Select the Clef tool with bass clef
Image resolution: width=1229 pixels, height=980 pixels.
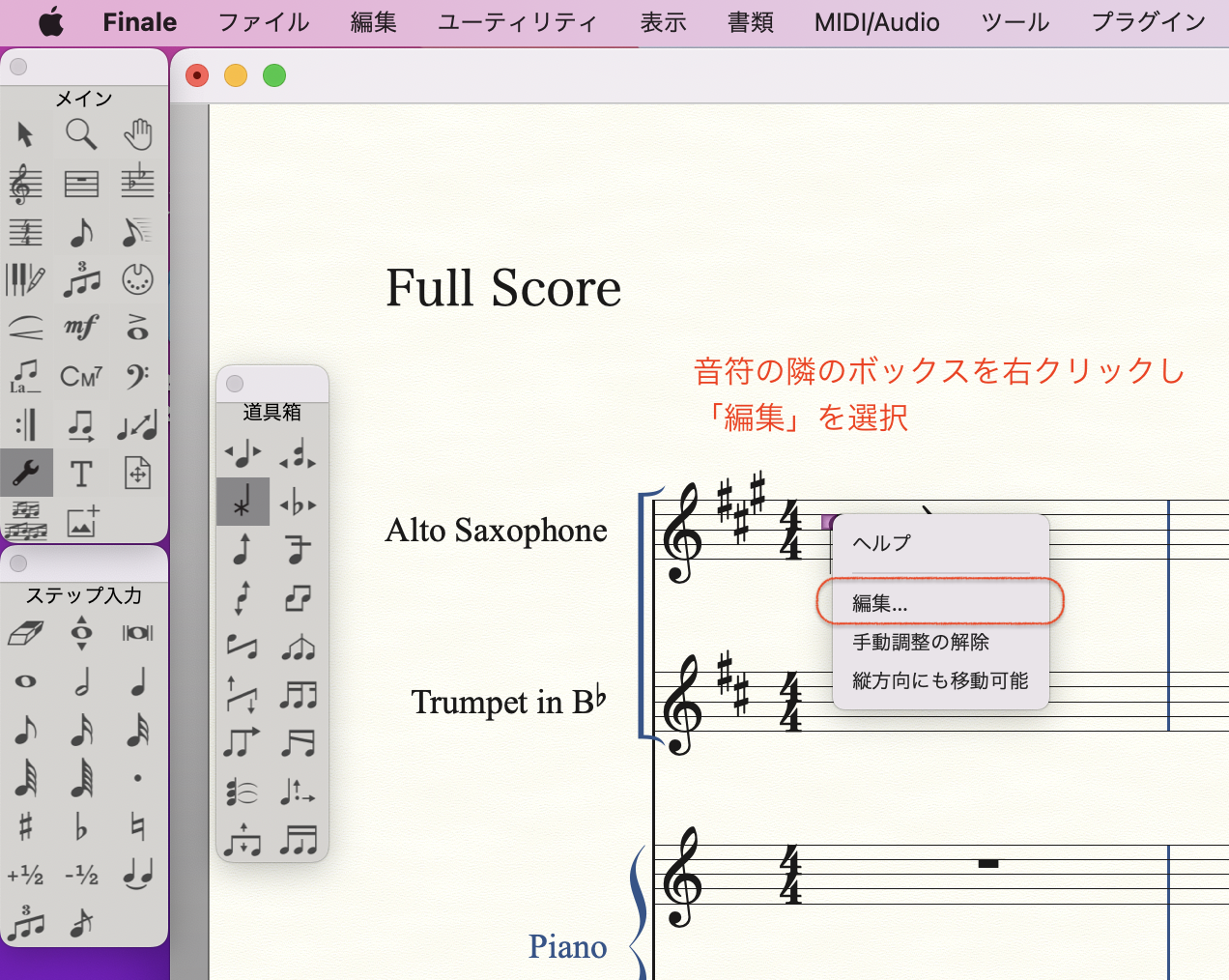point(138,377)
